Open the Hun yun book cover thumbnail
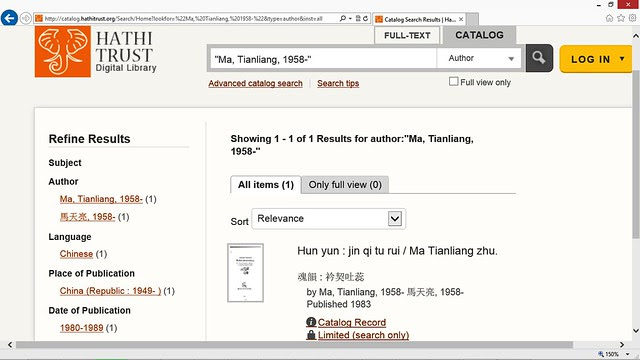Image resolution: width=640 pixels, height=360 pixels. coord(245,273)
